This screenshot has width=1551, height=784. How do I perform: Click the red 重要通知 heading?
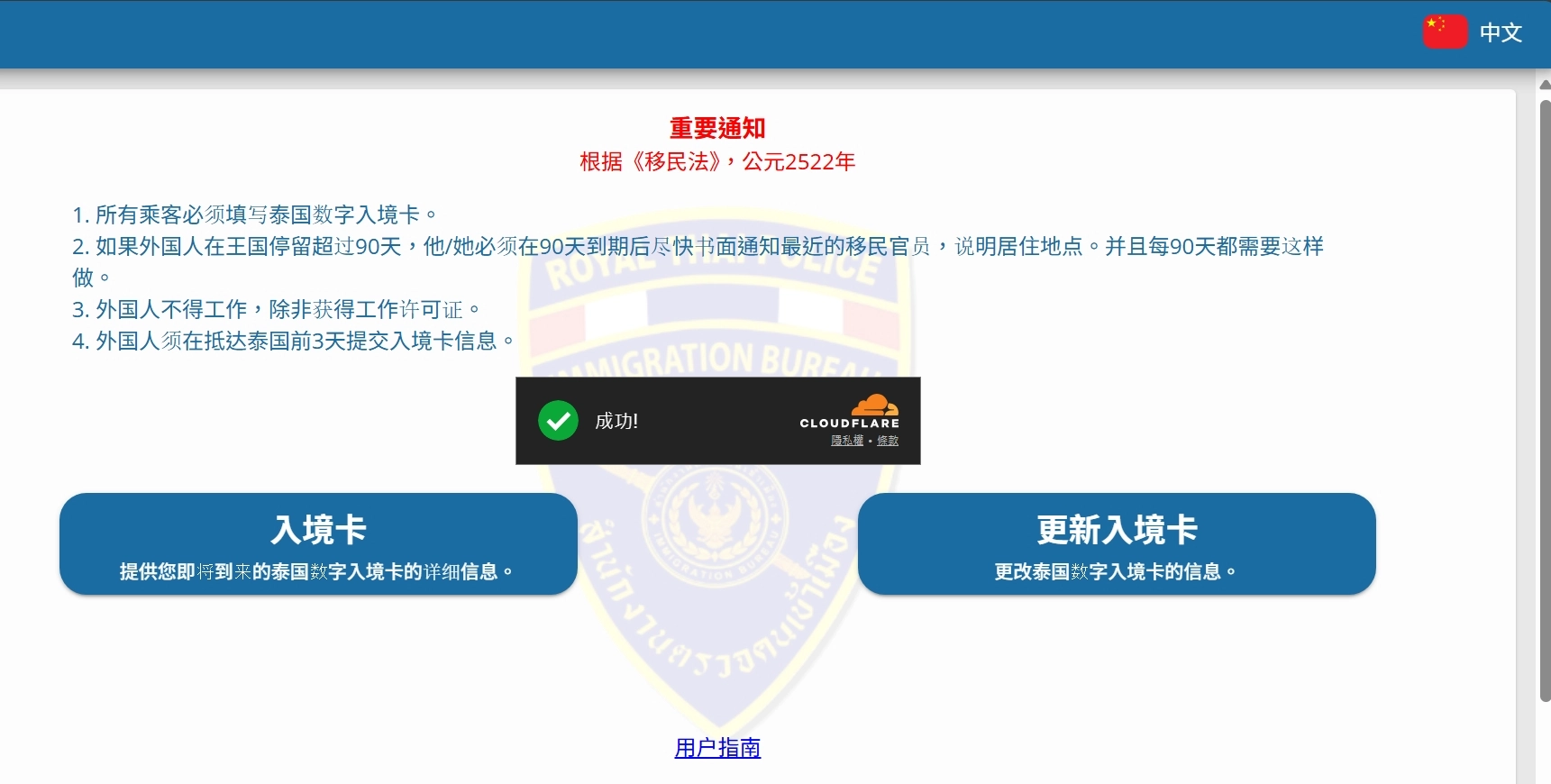(x=717, y=129)
